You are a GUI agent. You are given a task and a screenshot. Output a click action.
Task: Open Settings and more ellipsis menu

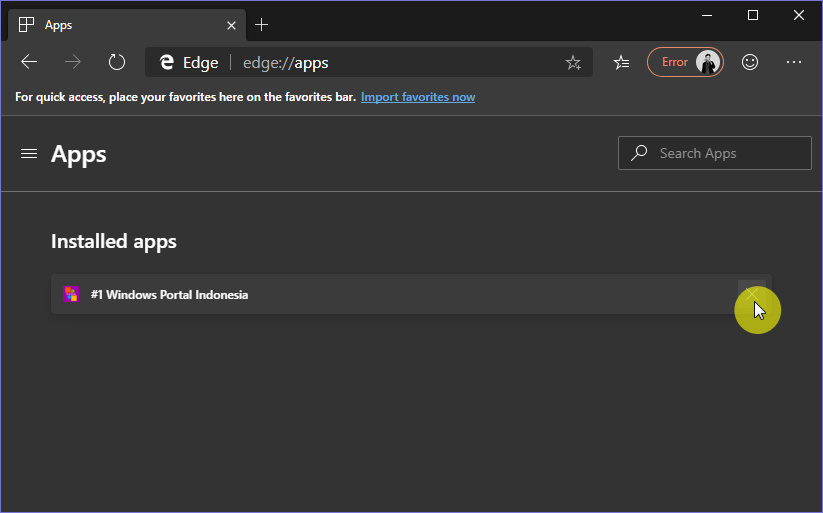tap(794, 62)
